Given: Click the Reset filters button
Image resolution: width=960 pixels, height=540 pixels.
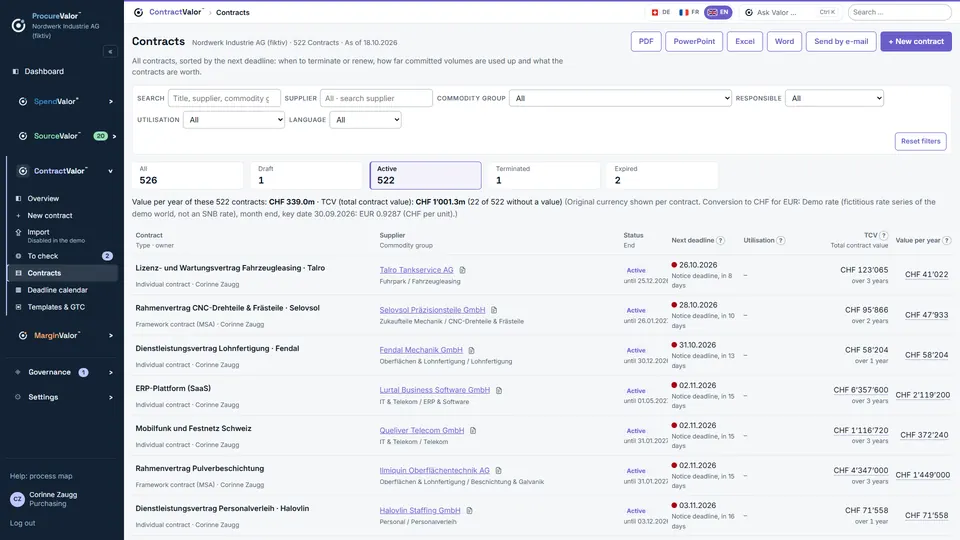Looking at the screenshot, I should pyautogui.click(x=920, y=141).
